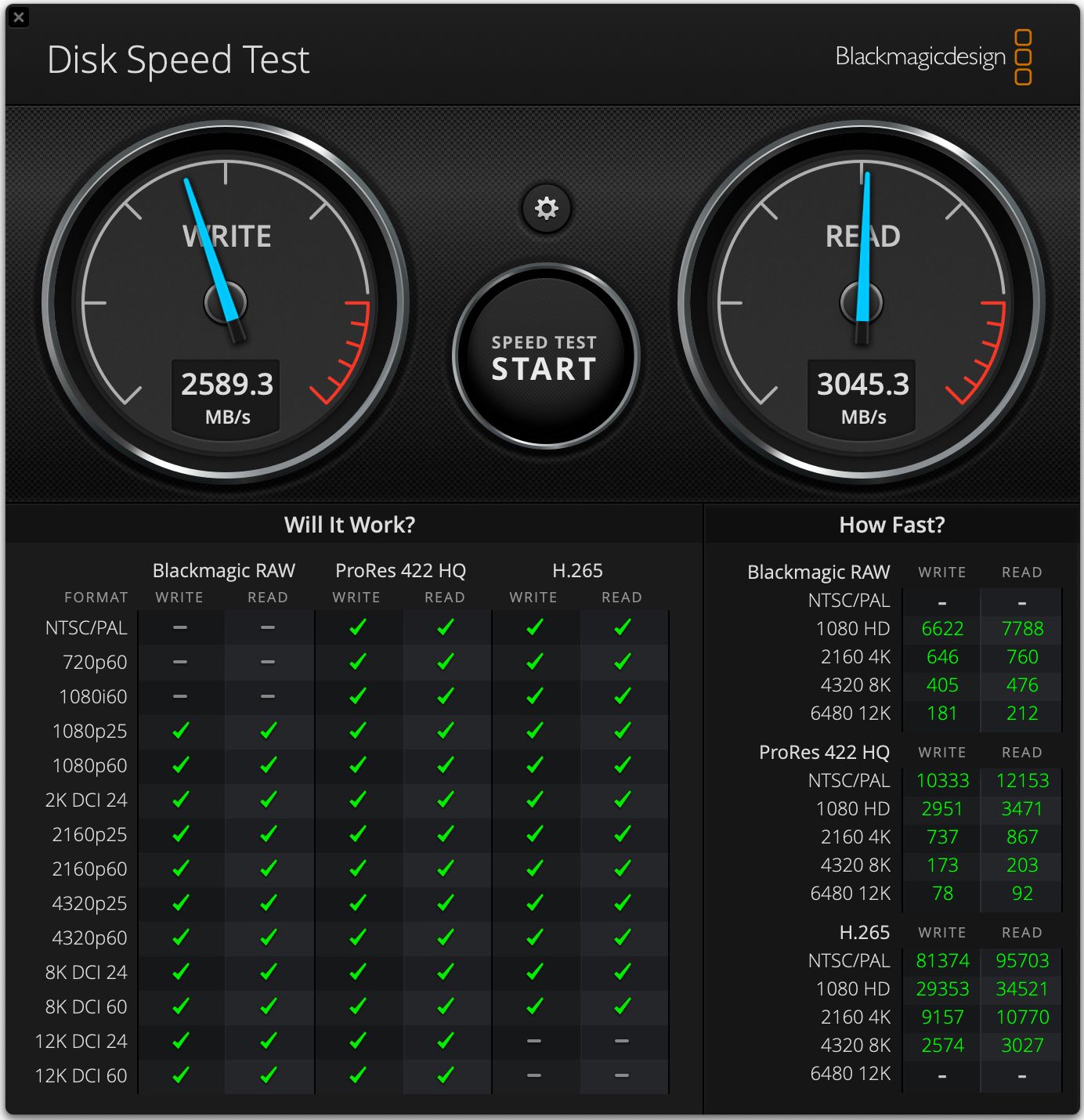Click the Blackmagic RAW write dash for 720p60
The width and height of the screenshot is (1084, 1120).
180,662
